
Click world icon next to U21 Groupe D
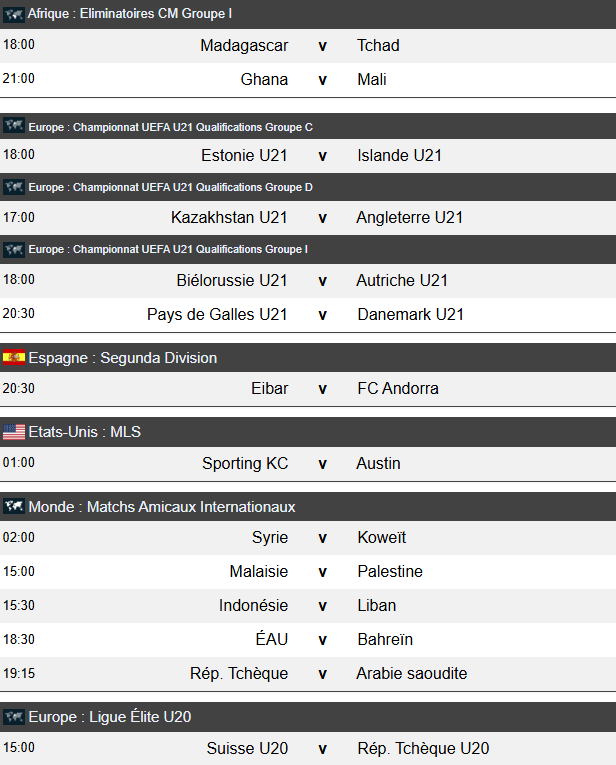14,187
